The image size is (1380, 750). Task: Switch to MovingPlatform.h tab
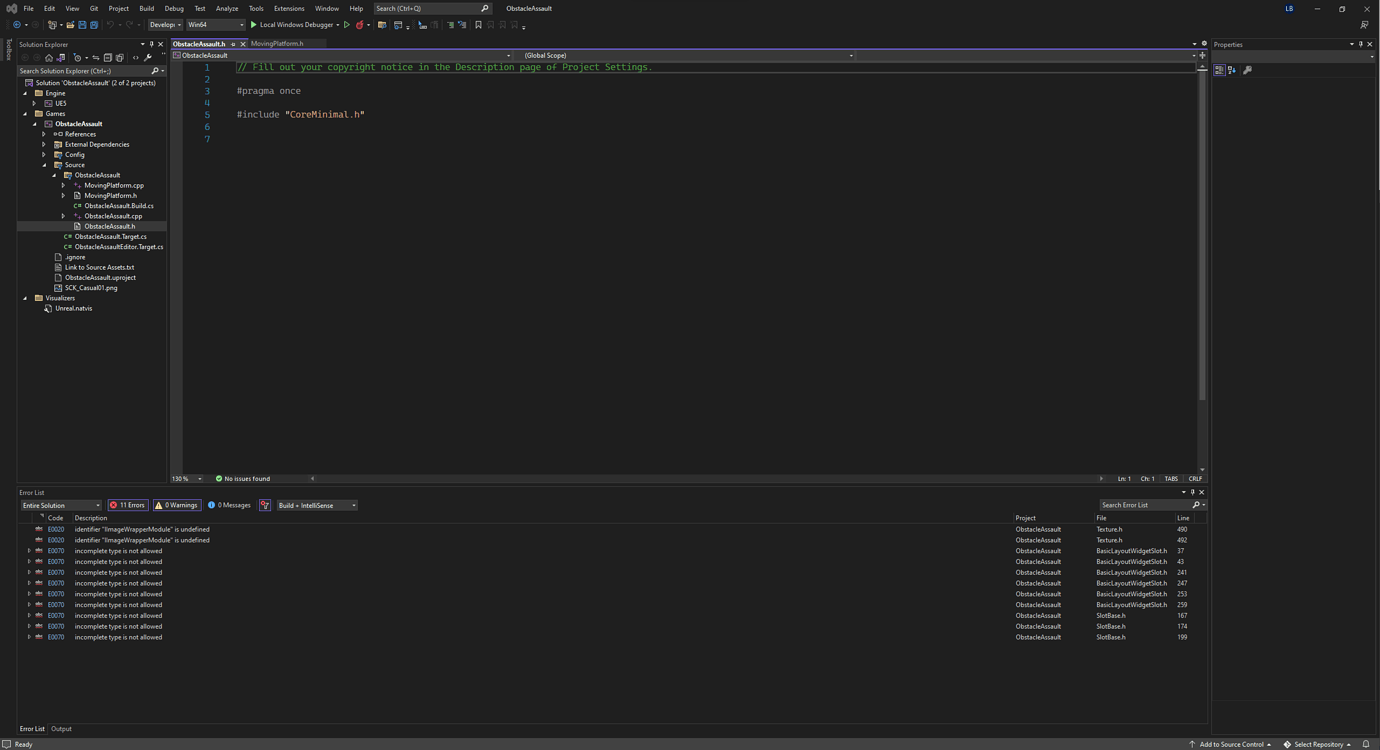(x=277, y=44)
